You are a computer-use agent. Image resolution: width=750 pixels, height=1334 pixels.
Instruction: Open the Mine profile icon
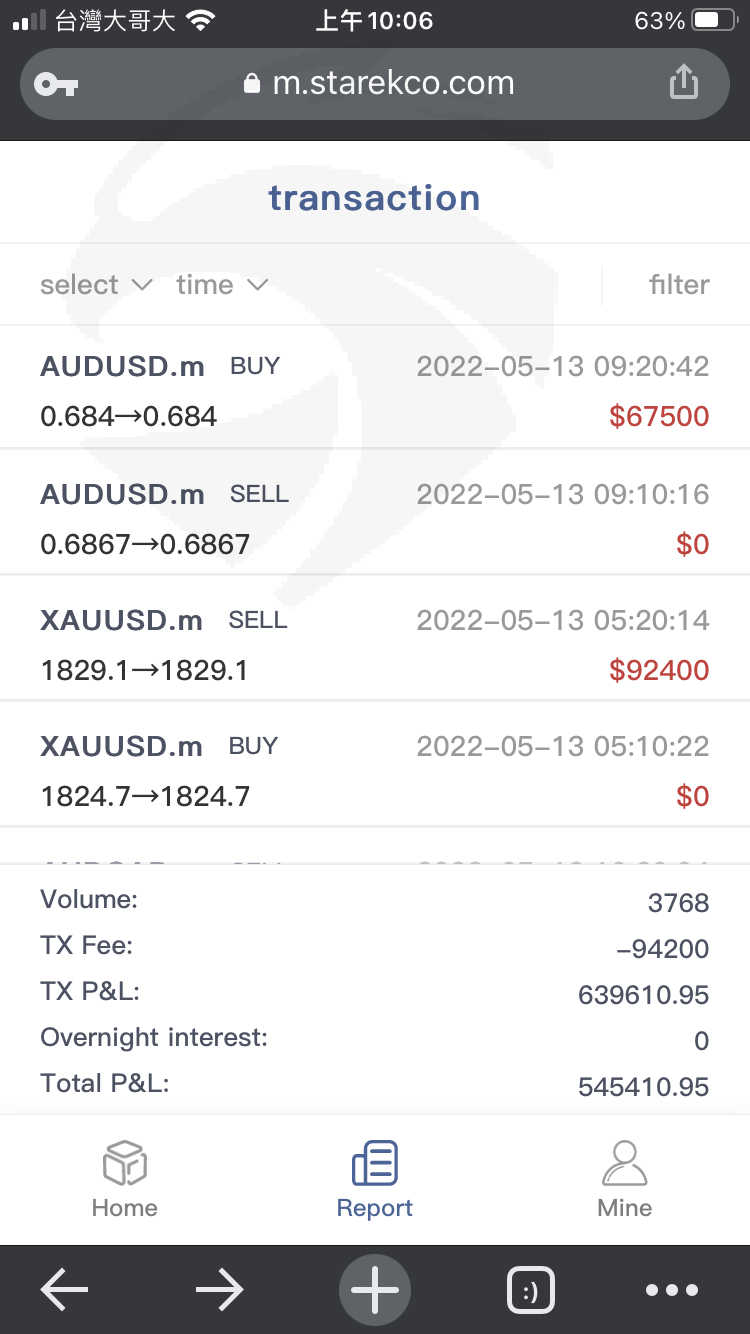[x=624, y=1164]
